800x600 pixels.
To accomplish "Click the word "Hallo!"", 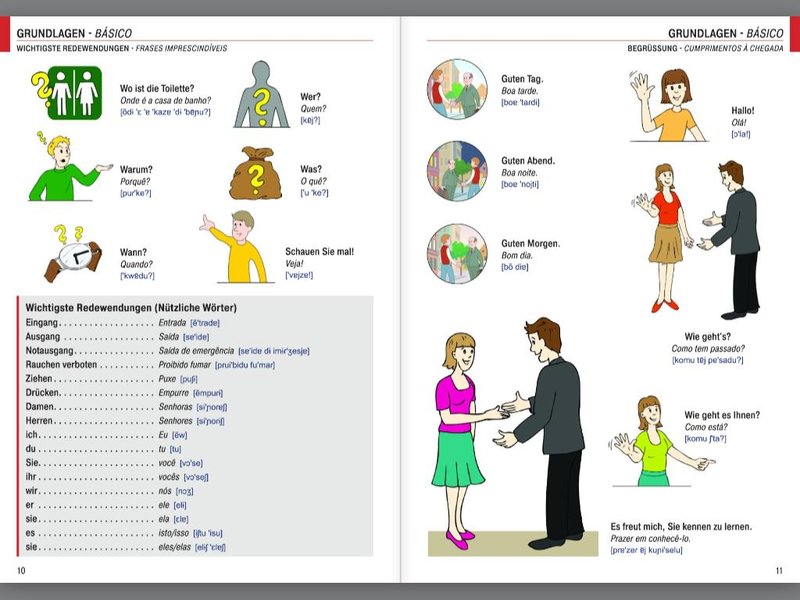I will (x=743, y=111).
